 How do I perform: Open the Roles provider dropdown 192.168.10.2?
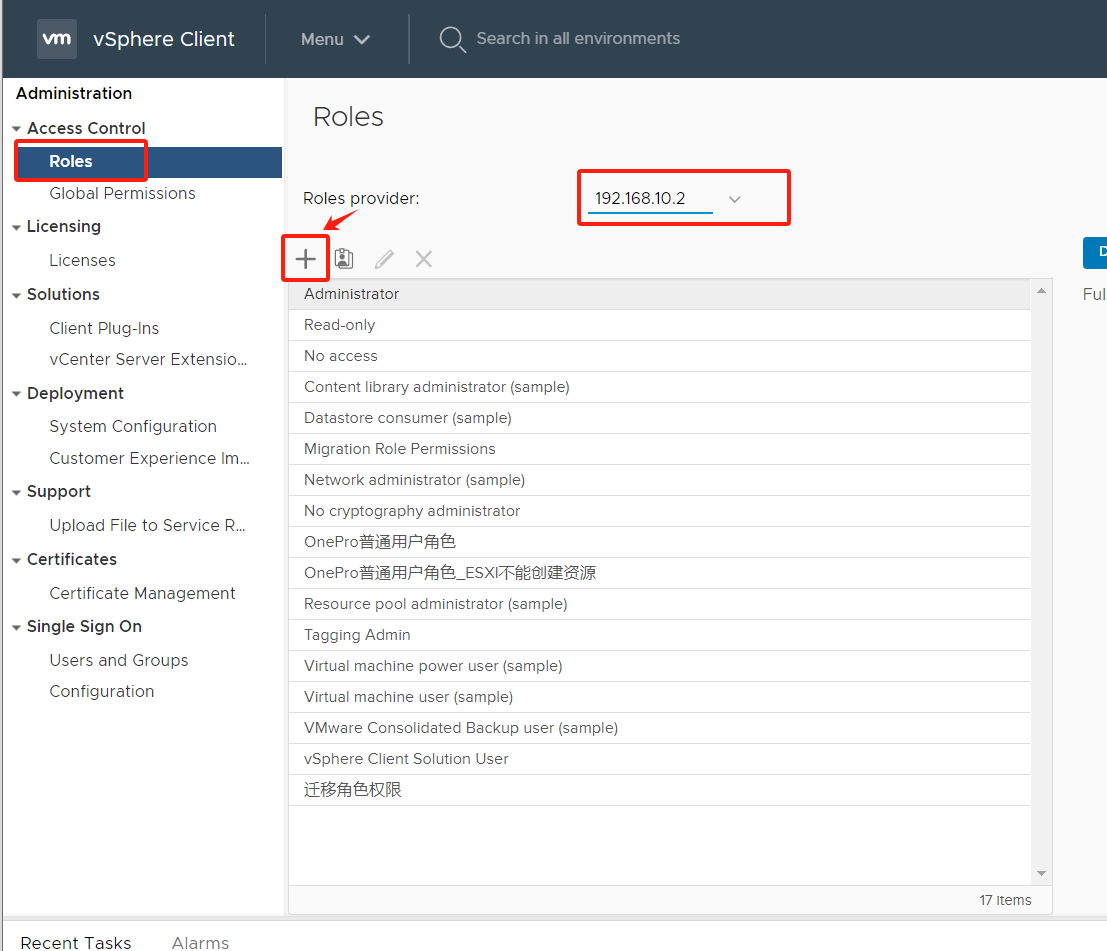(667, 198)
